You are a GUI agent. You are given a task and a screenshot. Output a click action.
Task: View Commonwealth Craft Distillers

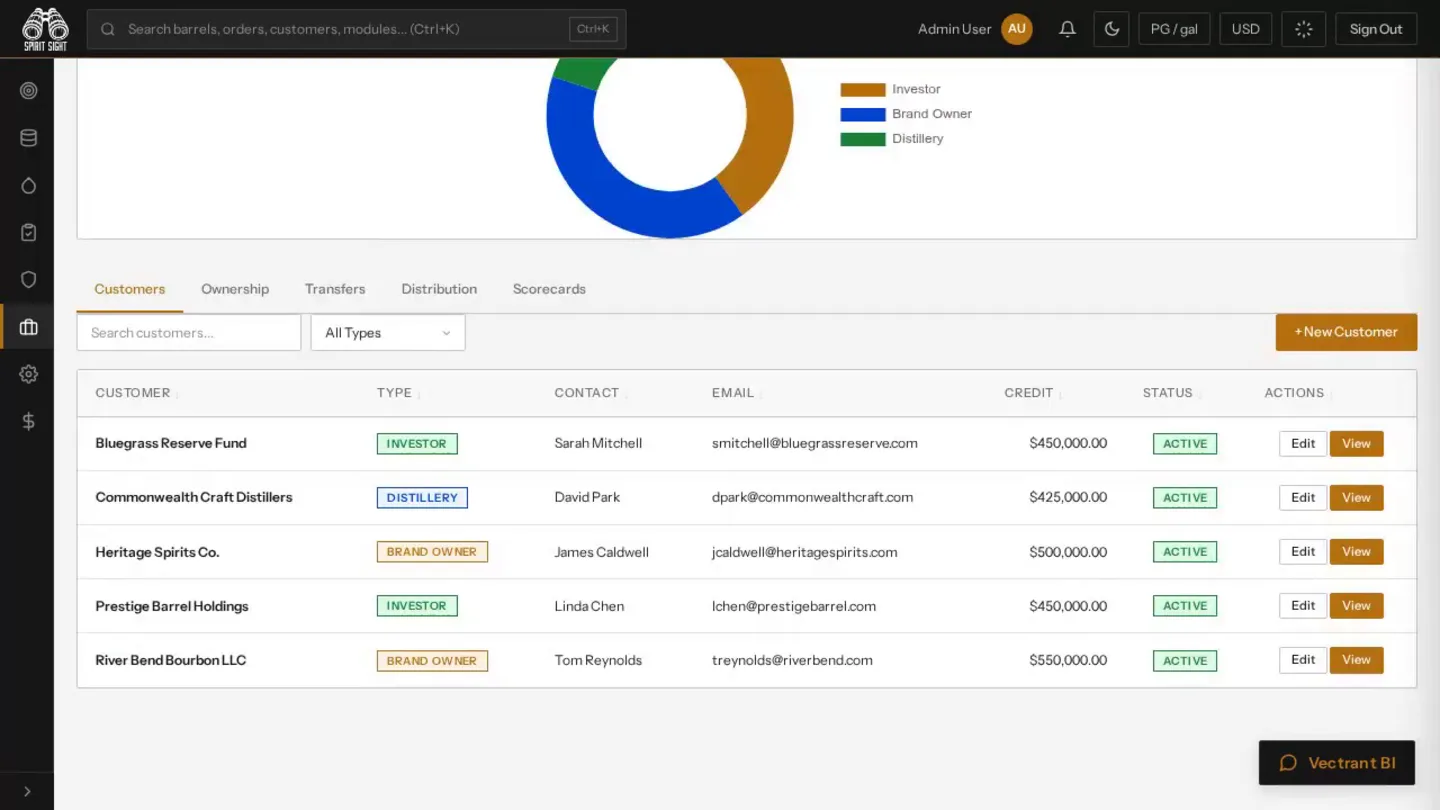1356,498
